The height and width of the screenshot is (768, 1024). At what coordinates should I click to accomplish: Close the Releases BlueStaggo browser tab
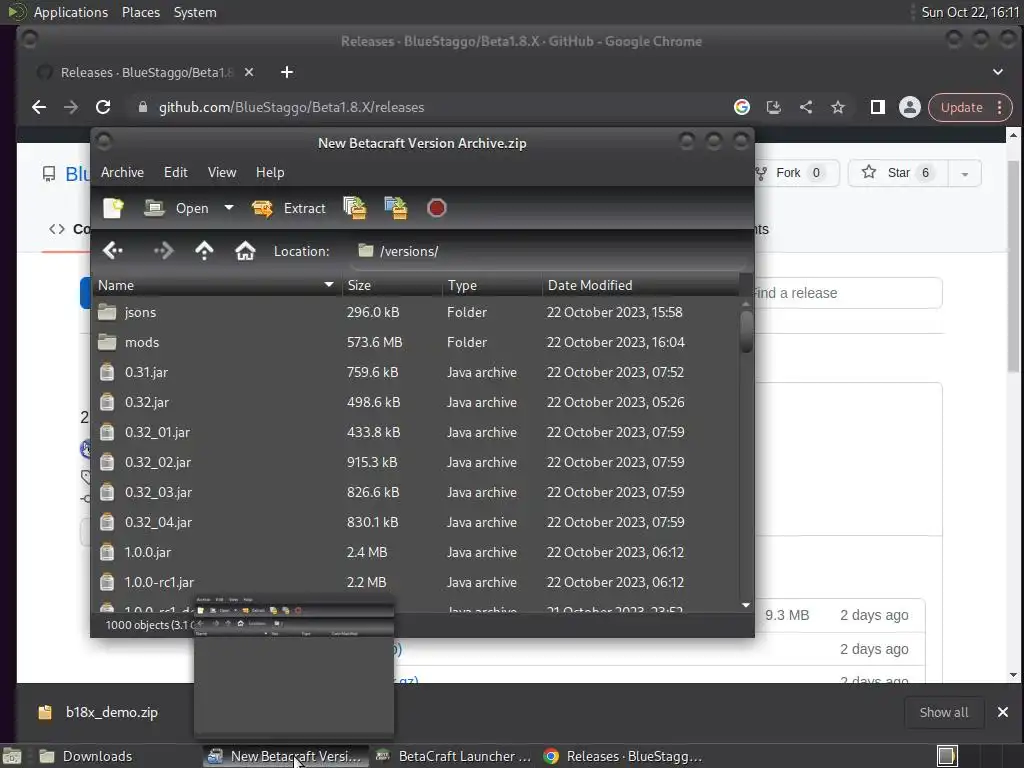249,72
